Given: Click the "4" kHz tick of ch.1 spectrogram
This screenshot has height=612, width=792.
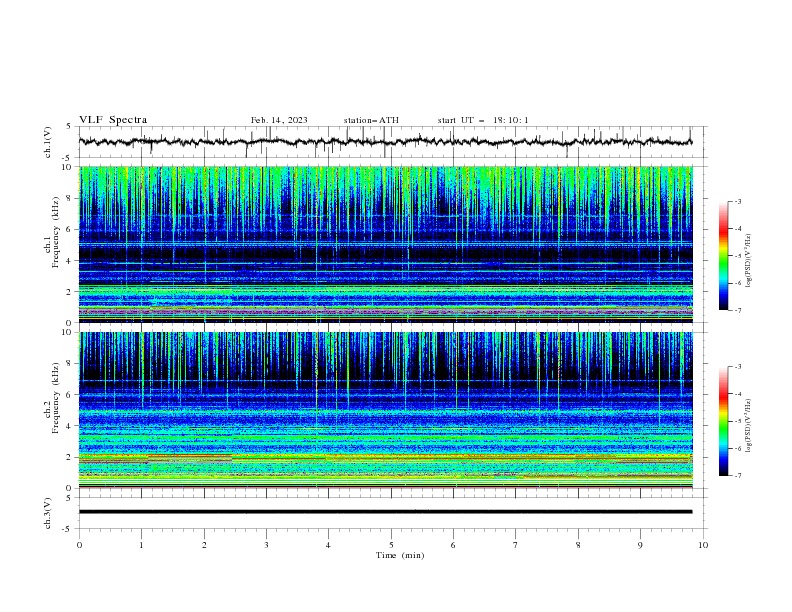Looking at the screenshot, I should (71, 261).
